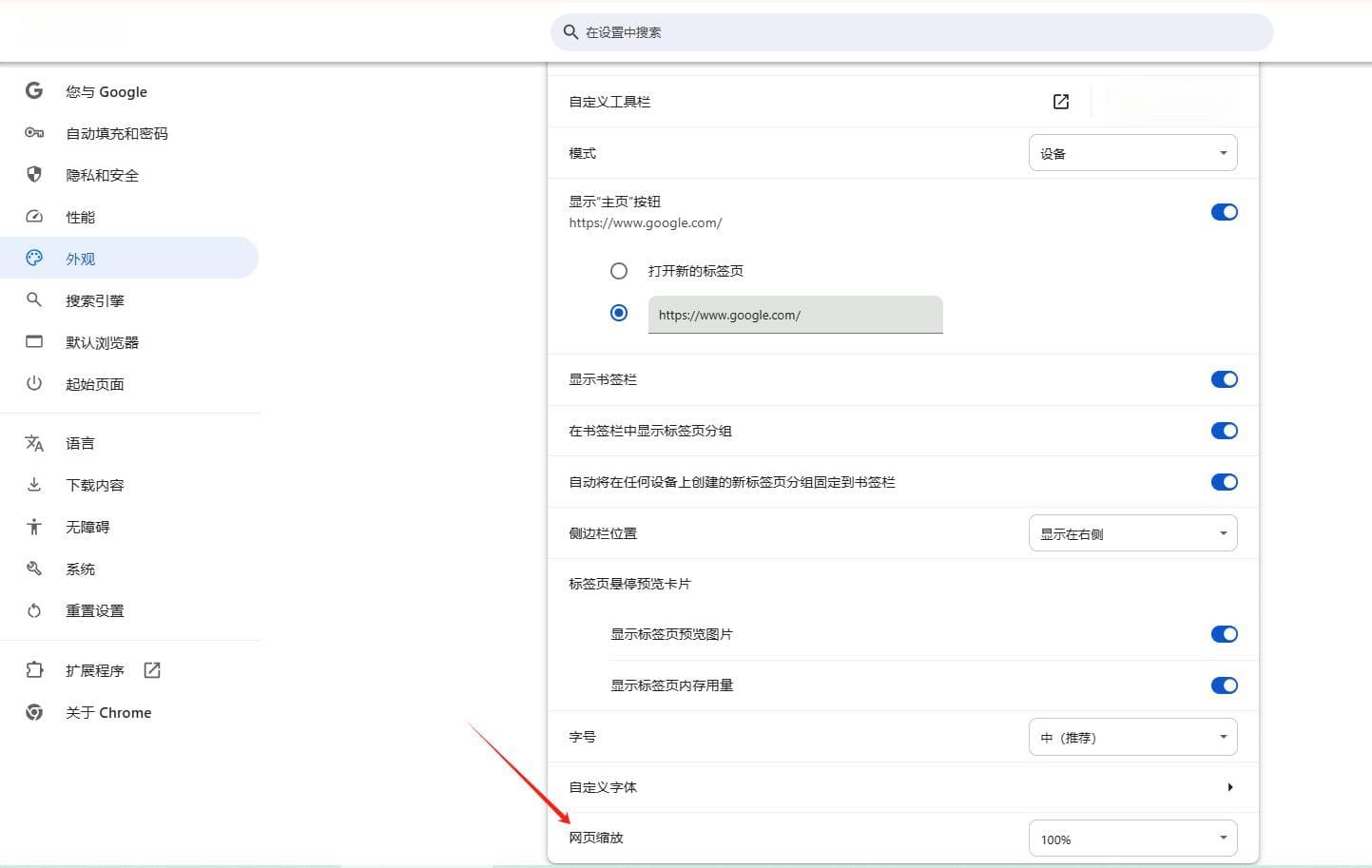Click the shield icon for privacy and security

coord(34,174)
